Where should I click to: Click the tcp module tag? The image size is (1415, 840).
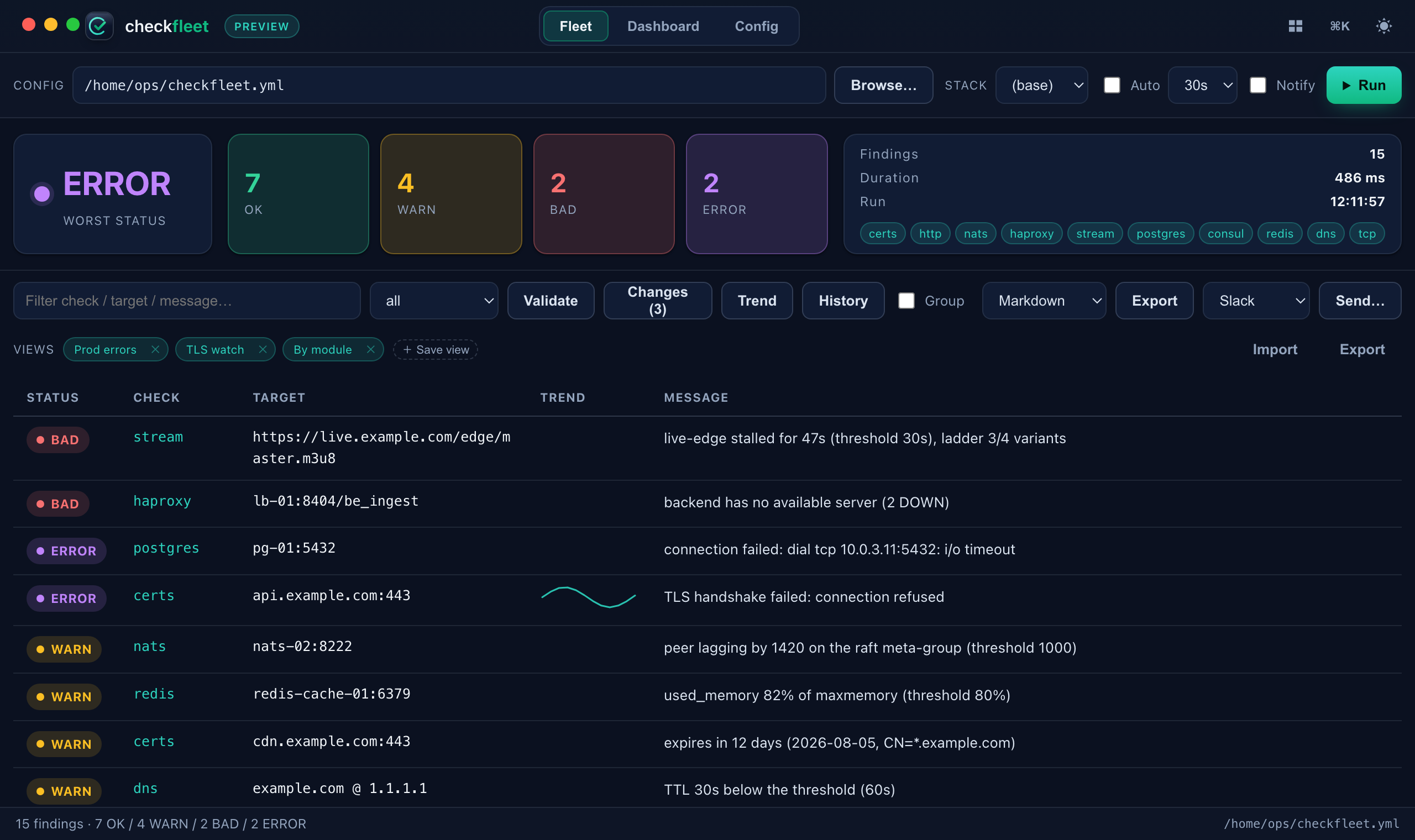[1366, 233]
